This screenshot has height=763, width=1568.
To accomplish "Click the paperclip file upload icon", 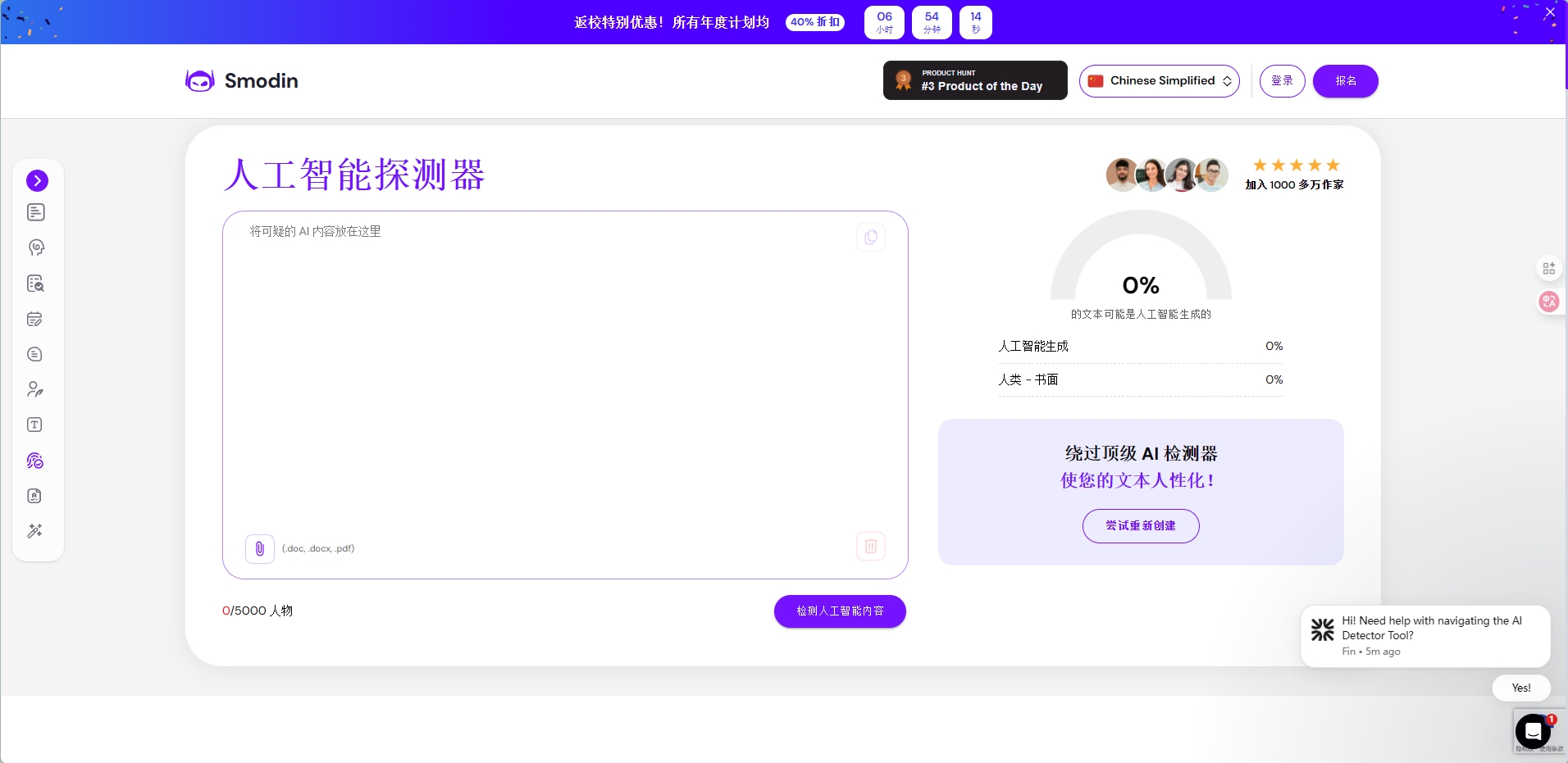I will (x=259, y=548).
